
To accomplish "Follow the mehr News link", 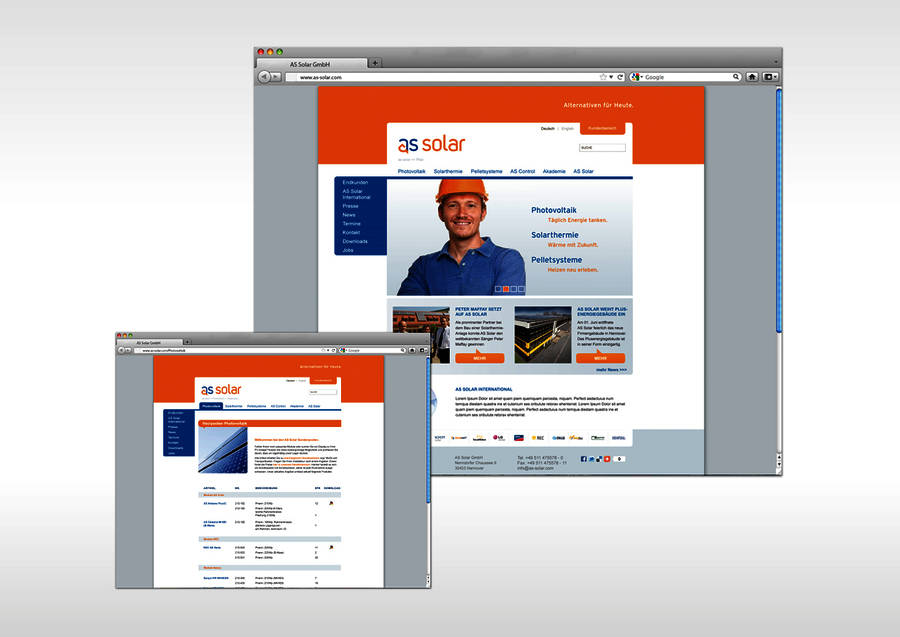I will pyautogui.click(x=611, y=370).
